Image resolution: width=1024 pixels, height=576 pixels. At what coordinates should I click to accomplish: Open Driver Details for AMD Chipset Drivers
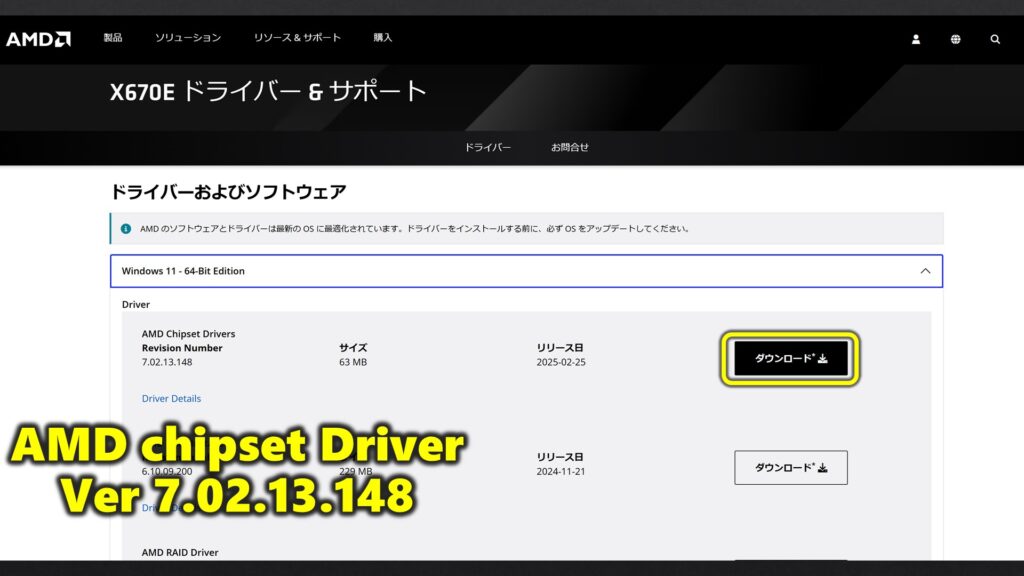pyautogui.click(x=171, y=398)
